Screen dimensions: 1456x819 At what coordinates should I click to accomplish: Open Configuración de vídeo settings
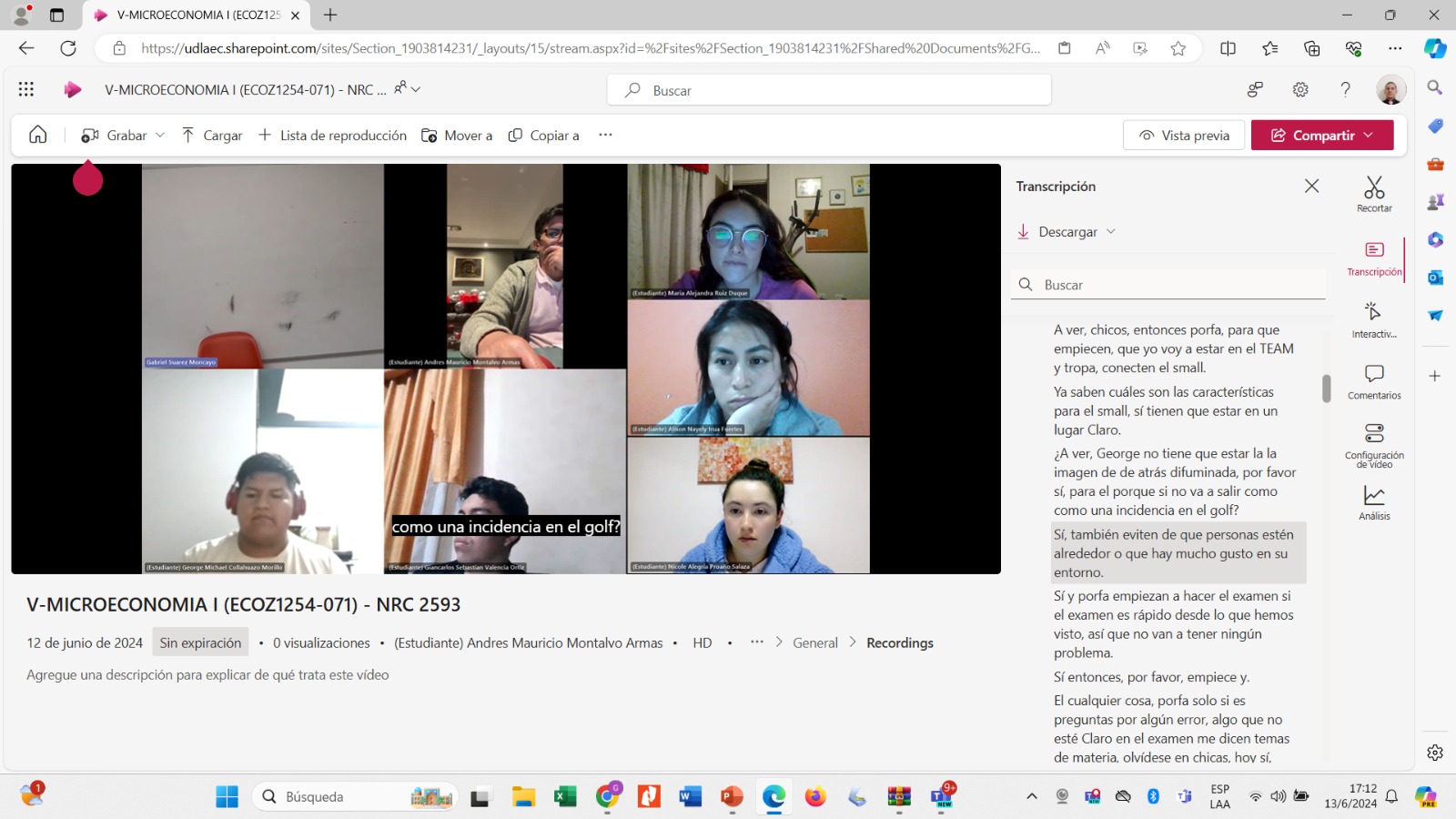pyautogui.click(x=1374, y=444)
